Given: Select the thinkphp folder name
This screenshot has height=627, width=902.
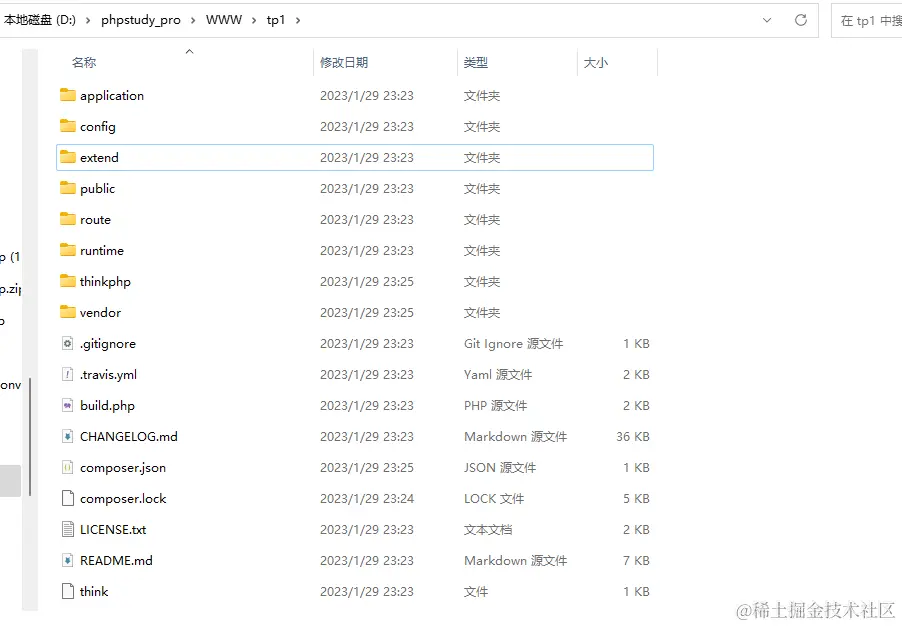Looking at the screenshot, I should coord(105,282).
